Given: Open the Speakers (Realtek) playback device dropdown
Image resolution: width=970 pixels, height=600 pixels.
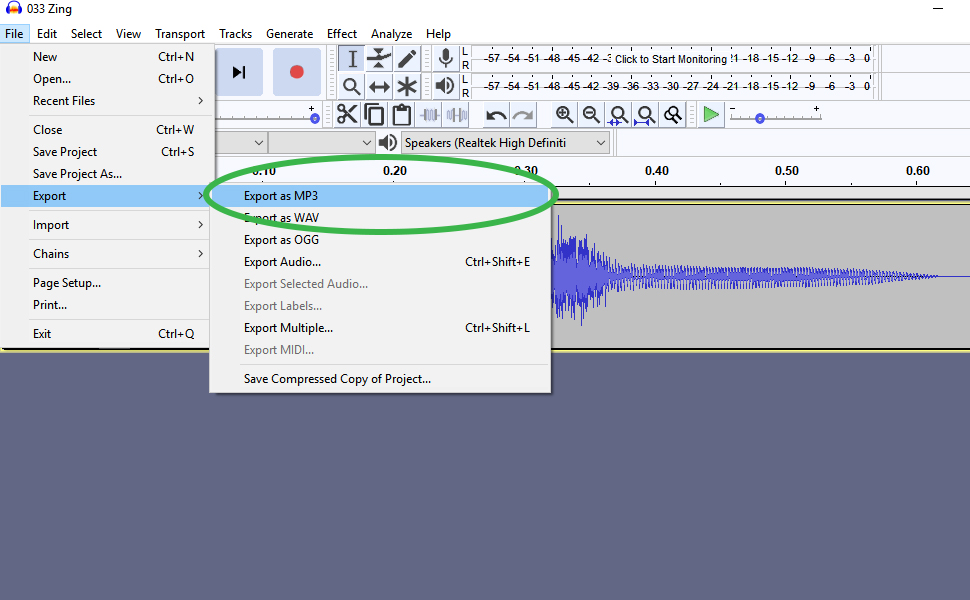Looking at the screenshot, I should pos(505,143).
